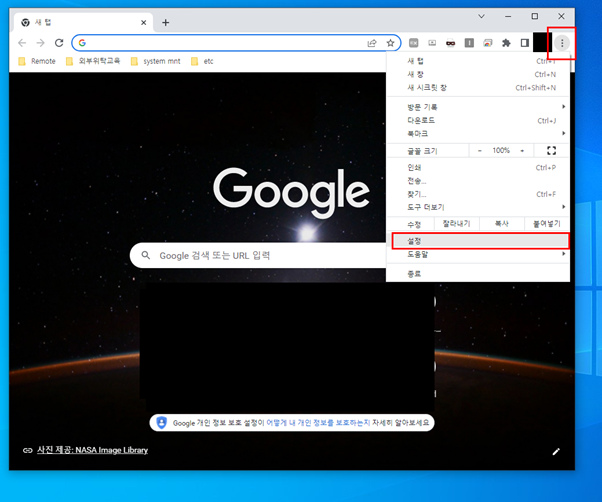Click the black profile avatar button
The width and height of the screenshot is (602, 502).
pos(542,43)
